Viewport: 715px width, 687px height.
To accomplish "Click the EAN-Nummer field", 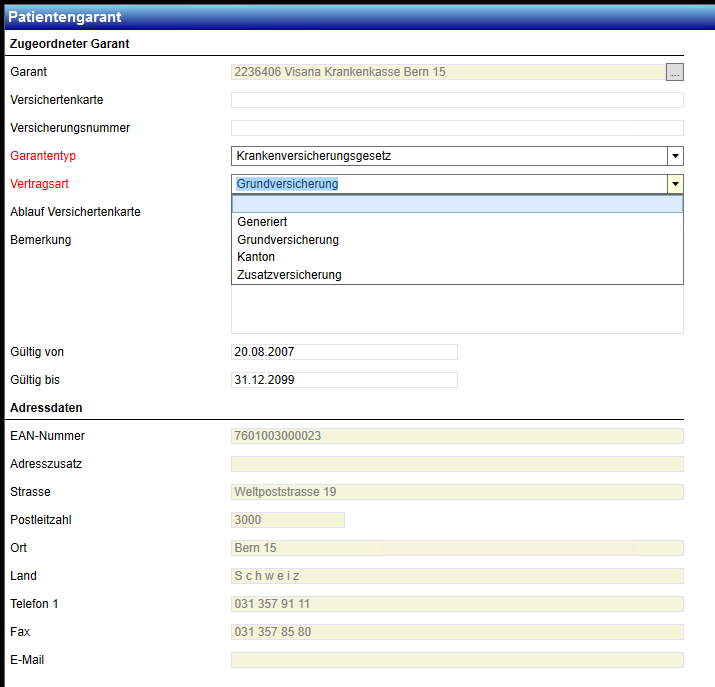I will pos(457,436).
